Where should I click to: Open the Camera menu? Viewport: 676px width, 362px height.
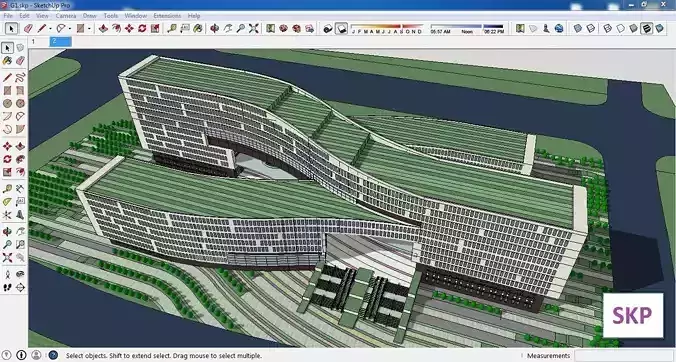pyautogui.click(x=66, y=16)
